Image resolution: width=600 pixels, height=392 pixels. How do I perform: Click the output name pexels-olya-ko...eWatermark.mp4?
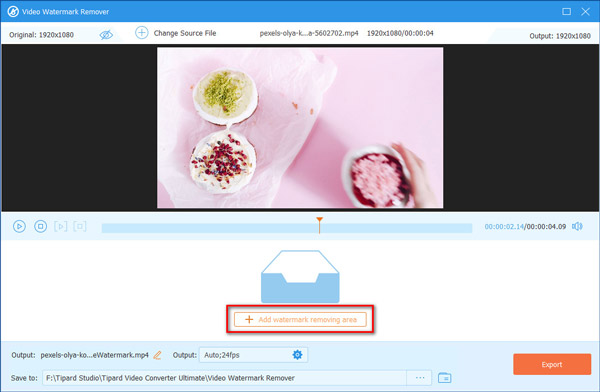(x=95, y=355)
